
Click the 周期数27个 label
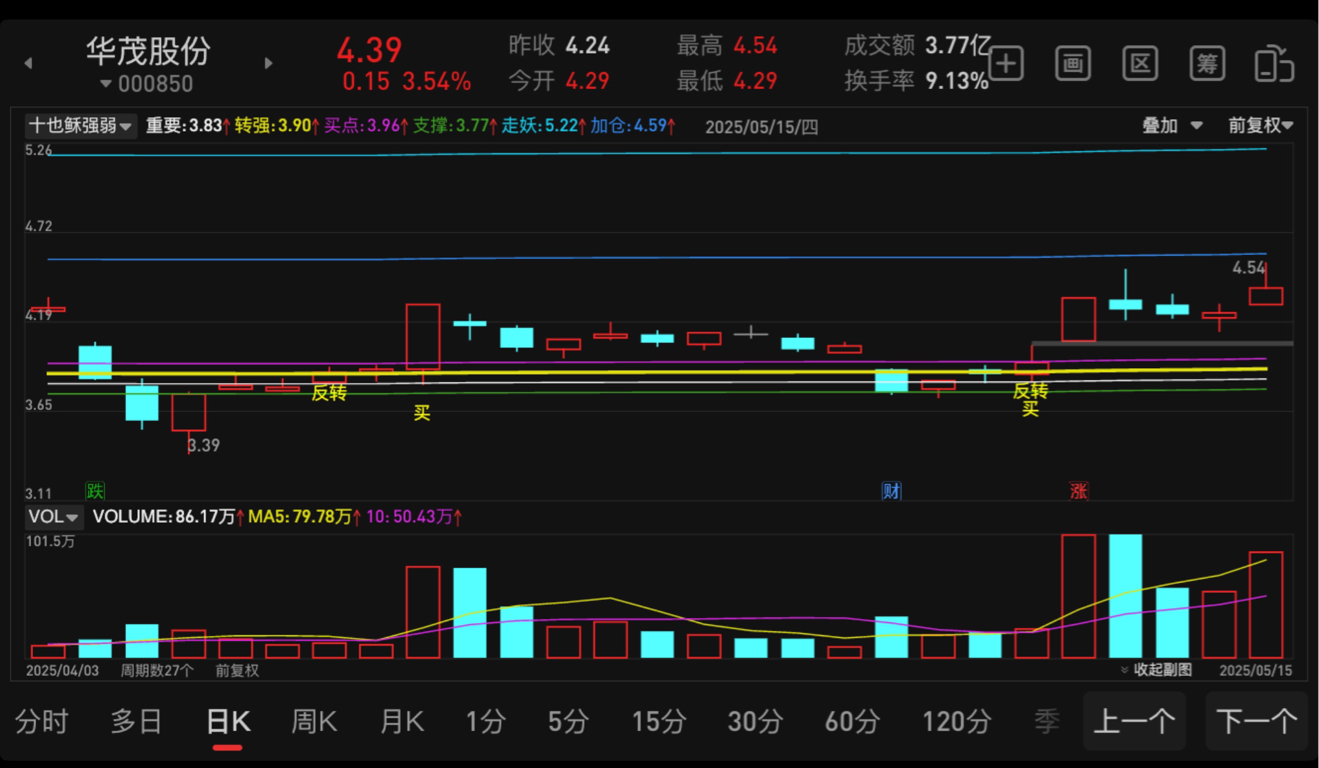pyautogui.click(x=157, y=671)
